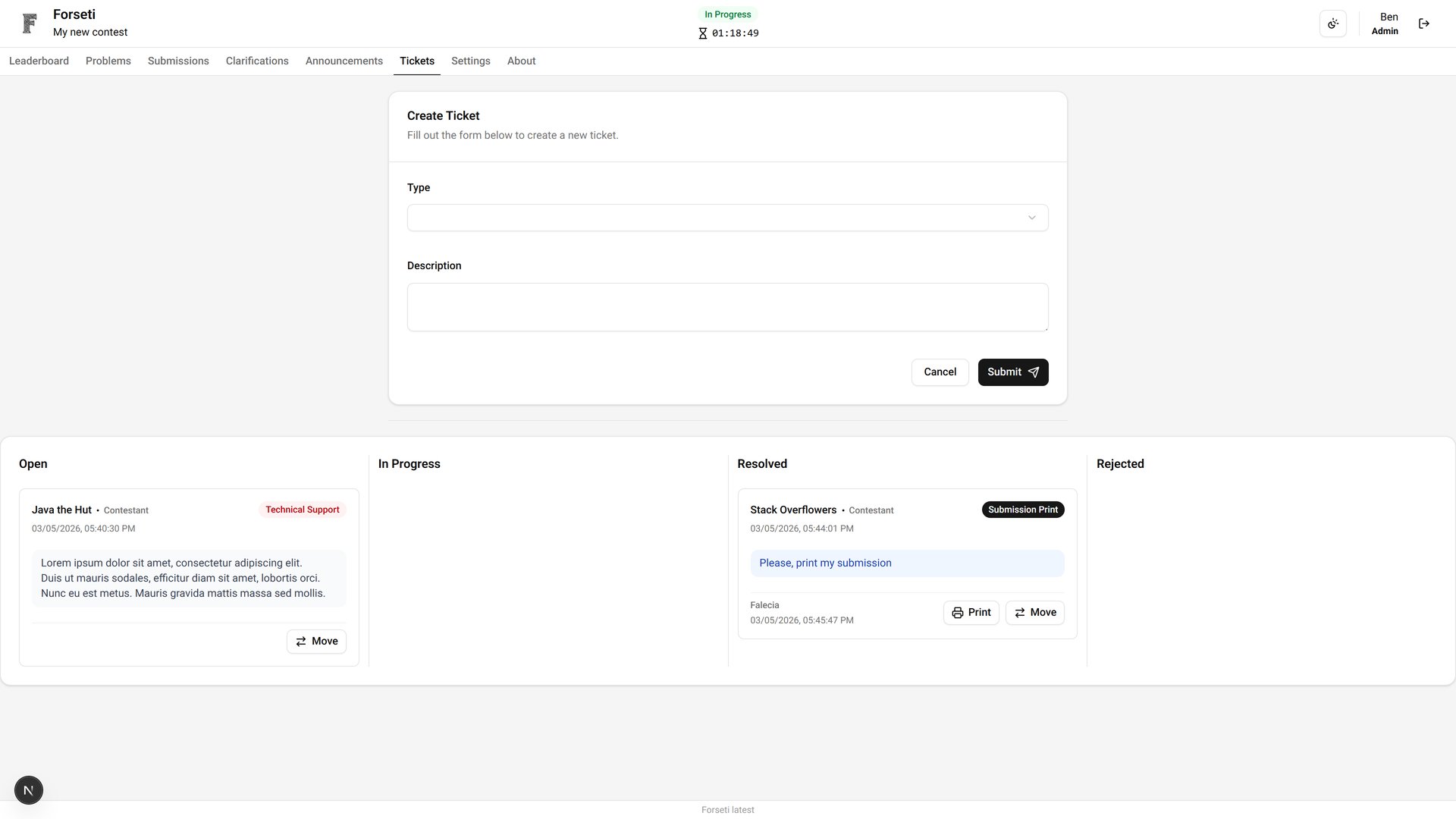Click the Forseti logo in top-left corner

coord(29,23)
